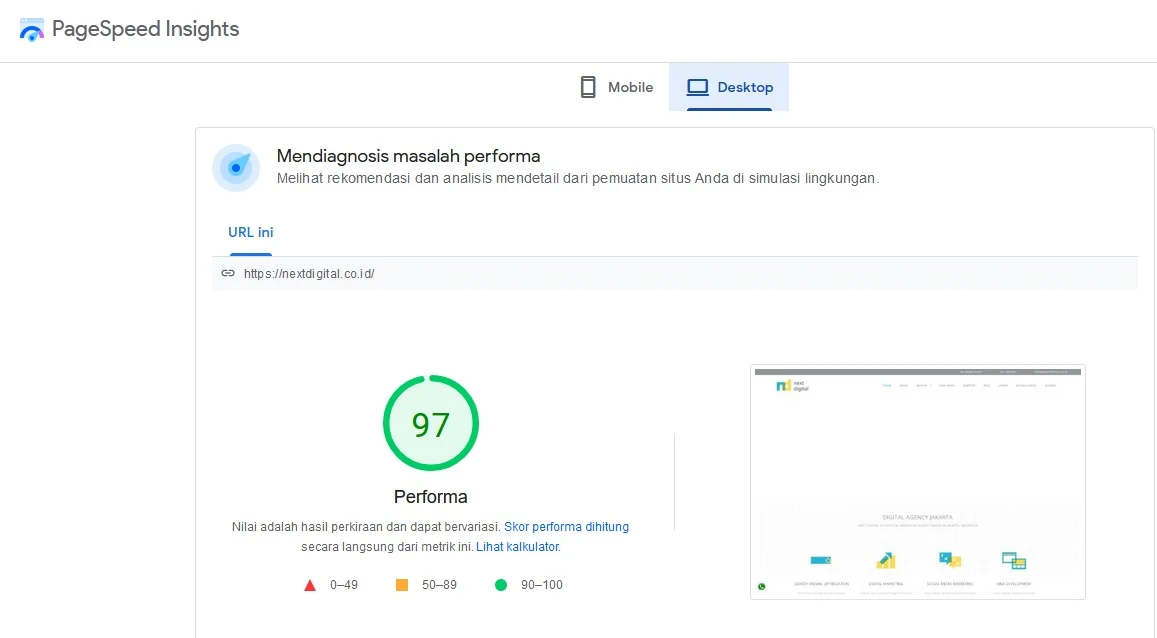Select the Desktop tab label
1157x638 pixels.
745,87
